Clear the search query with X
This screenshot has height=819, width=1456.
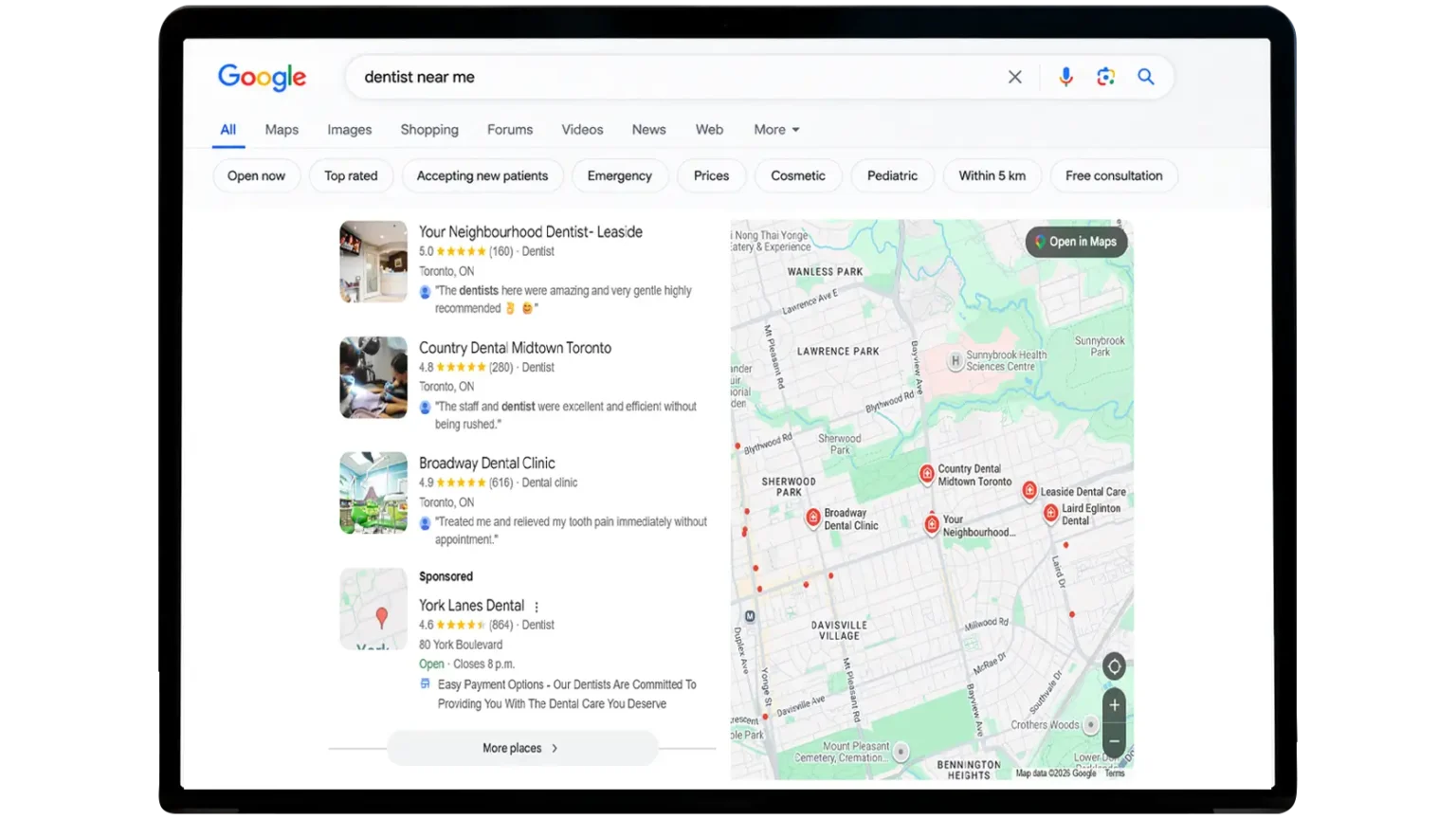1014,77
